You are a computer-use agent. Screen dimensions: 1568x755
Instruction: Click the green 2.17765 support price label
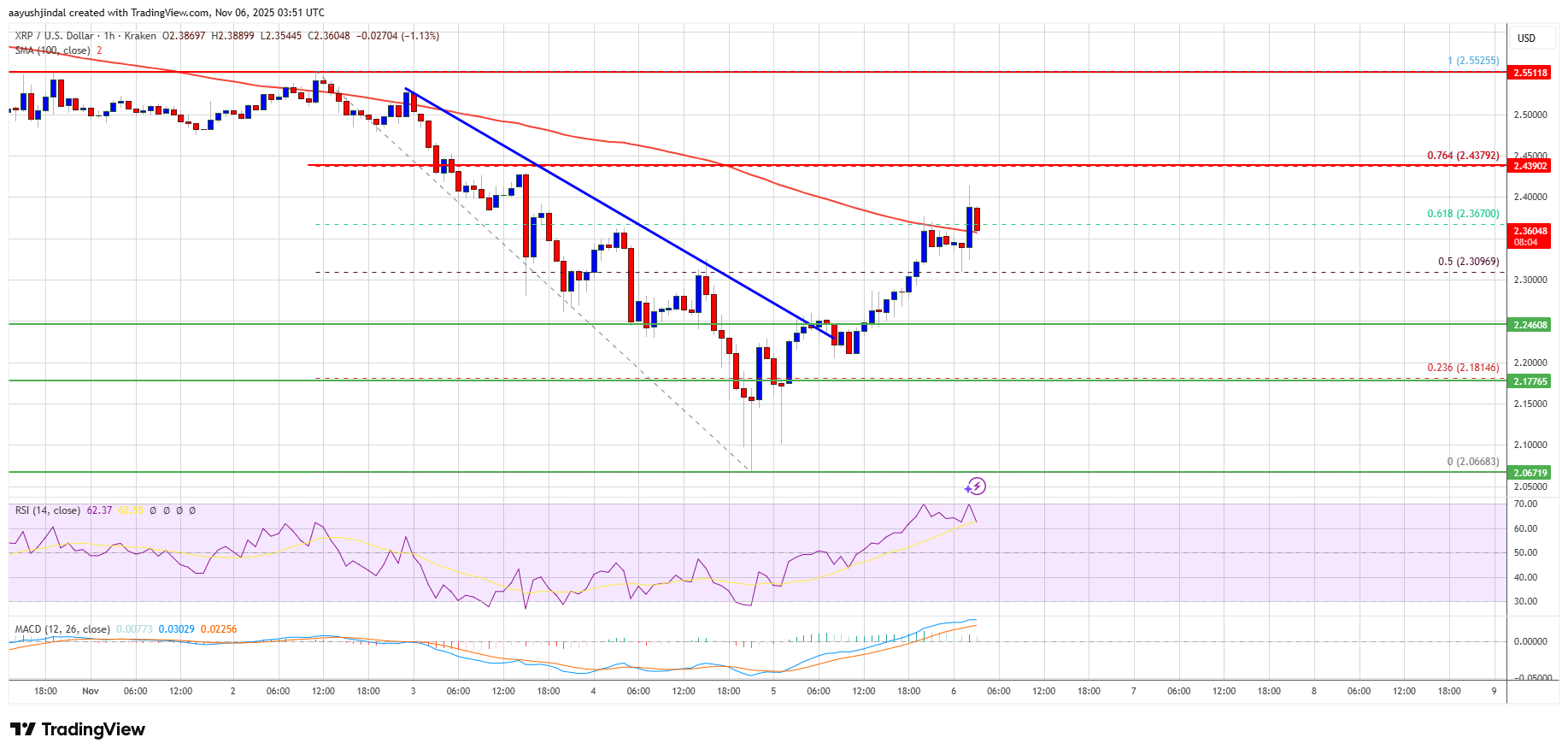point(1530,381)
